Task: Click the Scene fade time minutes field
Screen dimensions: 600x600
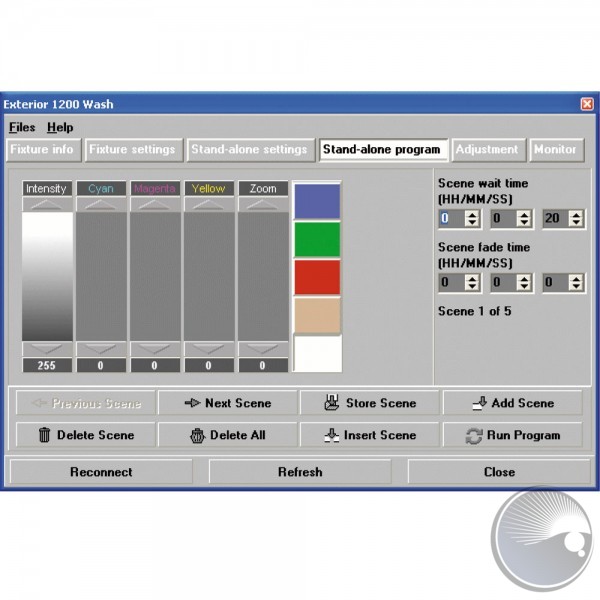Action: pyautogui.click(x=504, y=283)
